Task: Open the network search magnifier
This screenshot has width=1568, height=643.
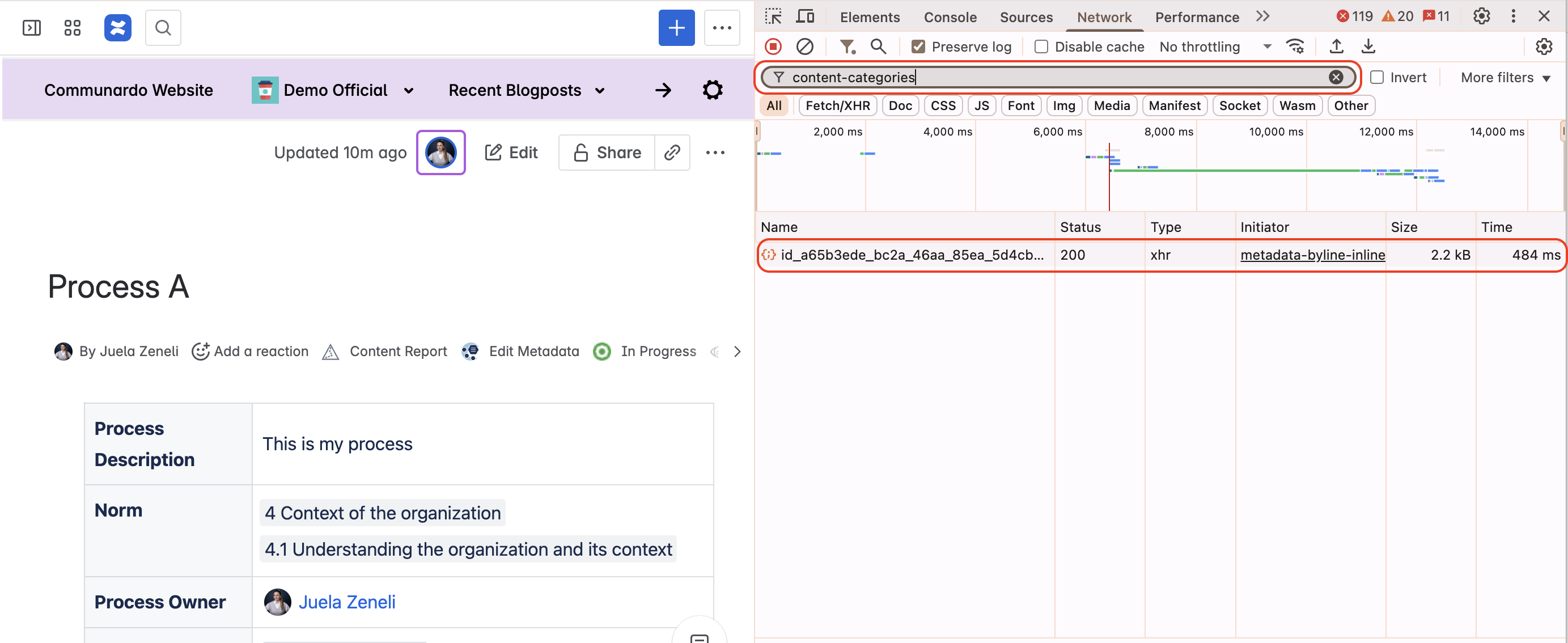Action: coord(878,46)
